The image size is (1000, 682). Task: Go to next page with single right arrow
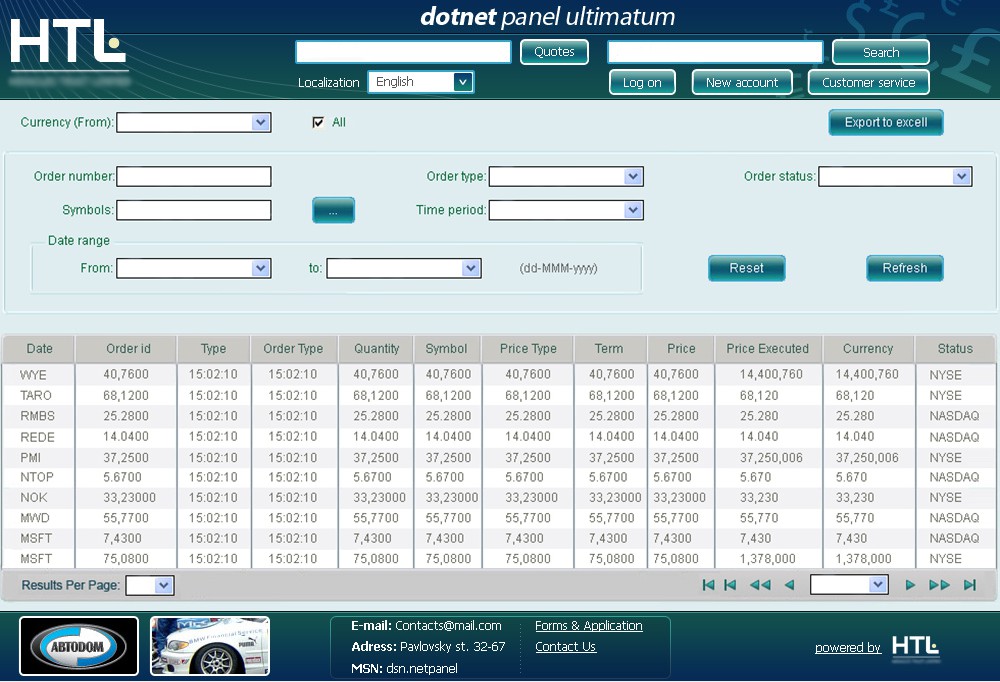[910, 585]
